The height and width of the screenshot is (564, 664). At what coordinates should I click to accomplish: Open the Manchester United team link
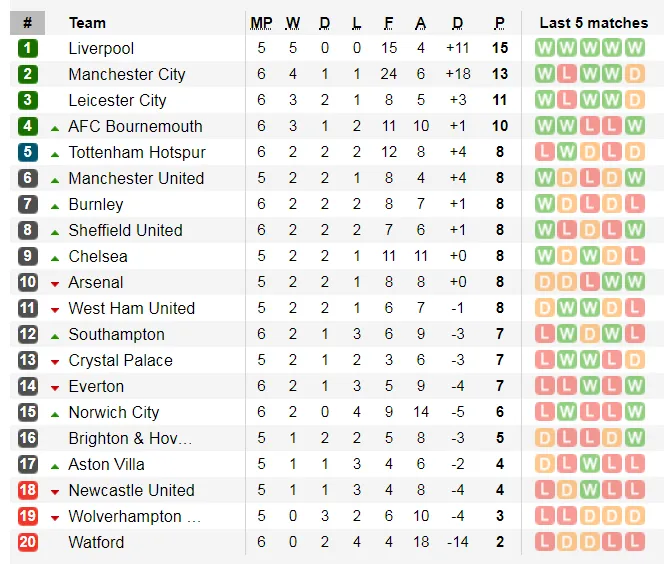pyautogui.click(x=136, y=178)
